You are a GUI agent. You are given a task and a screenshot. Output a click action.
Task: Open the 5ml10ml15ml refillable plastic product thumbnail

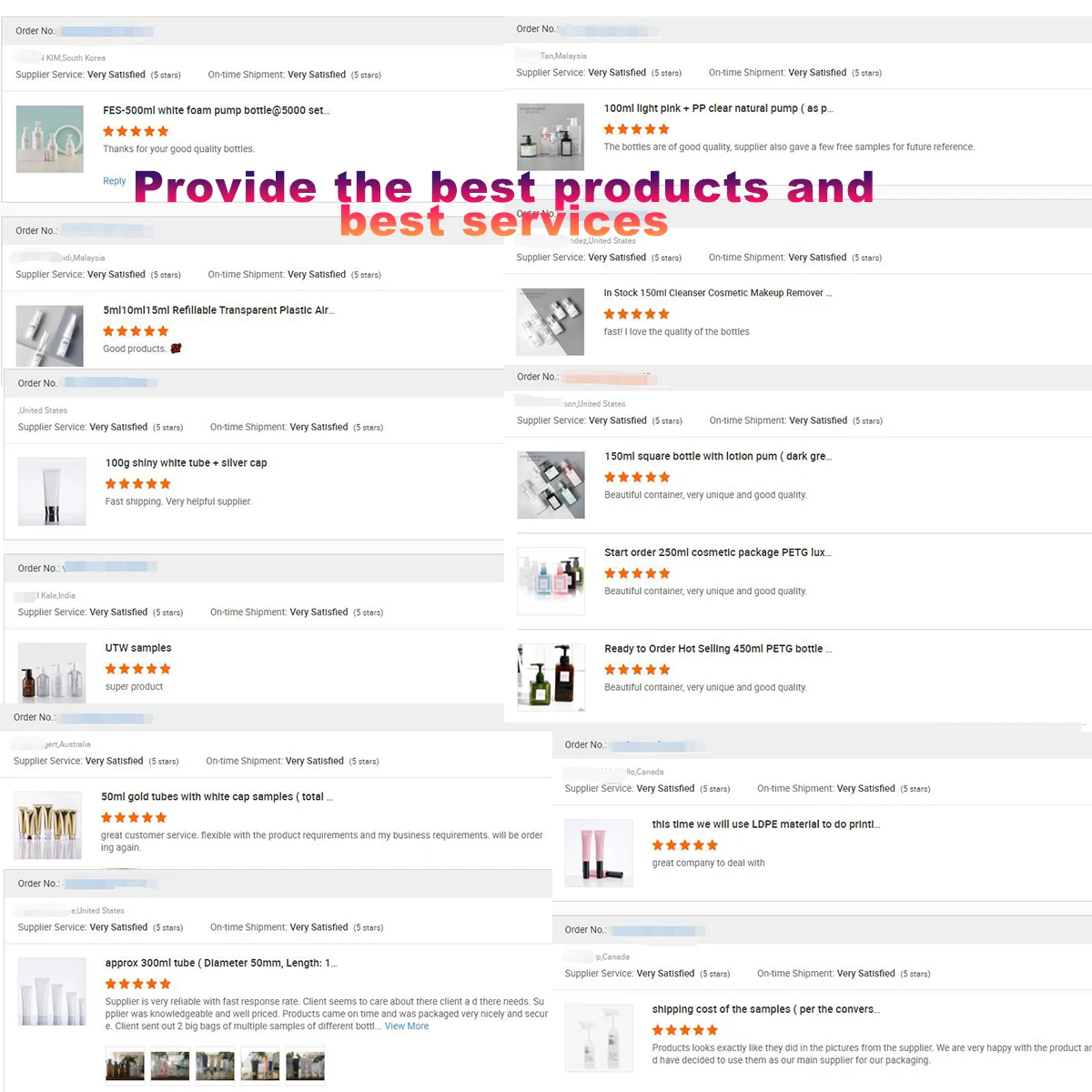(x=50, y=337)
